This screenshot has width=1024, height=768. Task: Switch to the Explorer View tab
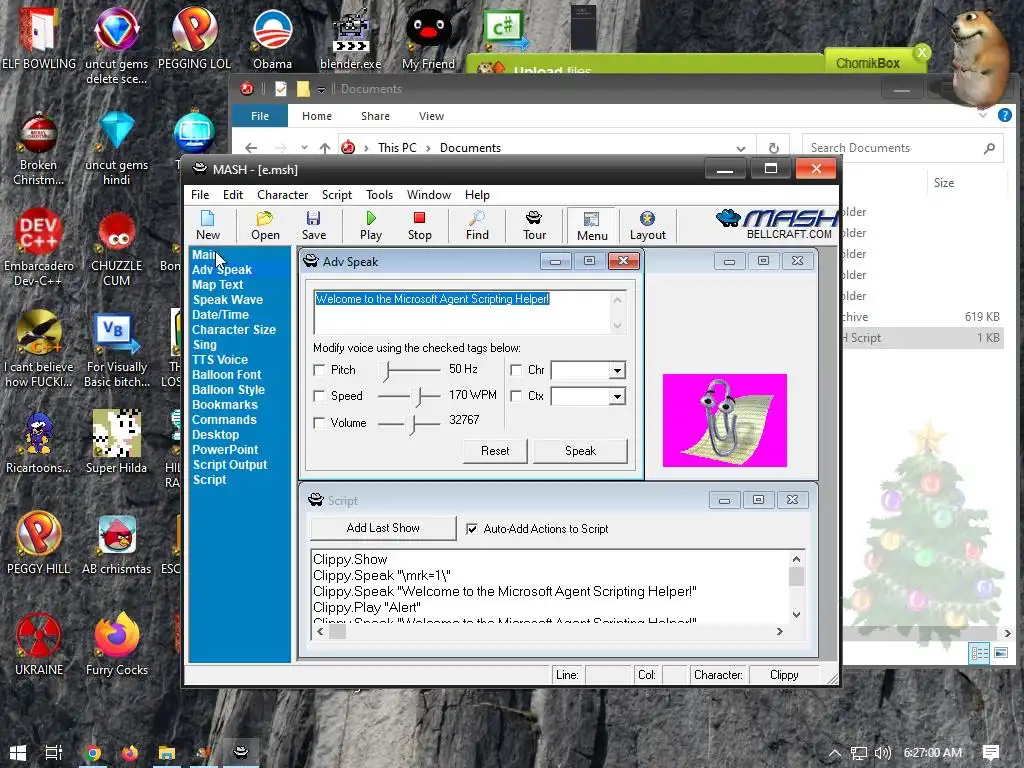click(x=431, y=116)
